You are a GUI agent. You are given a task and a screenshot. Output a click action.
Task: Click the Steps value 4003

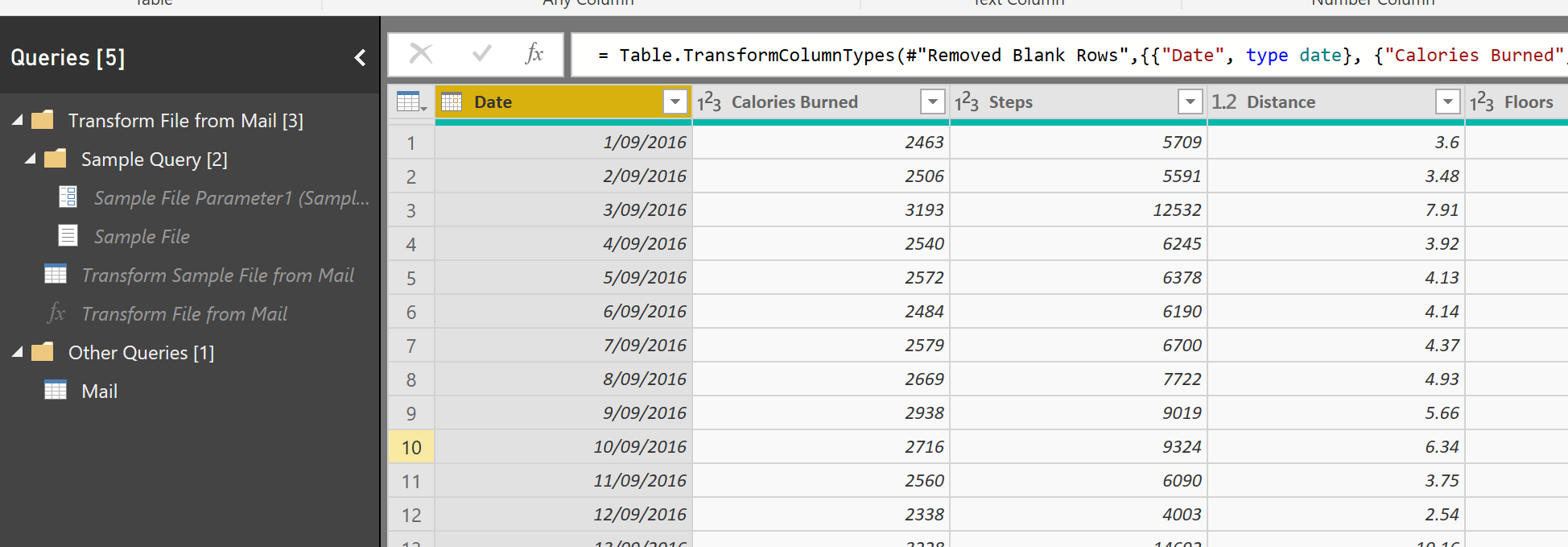point(1079,515)
